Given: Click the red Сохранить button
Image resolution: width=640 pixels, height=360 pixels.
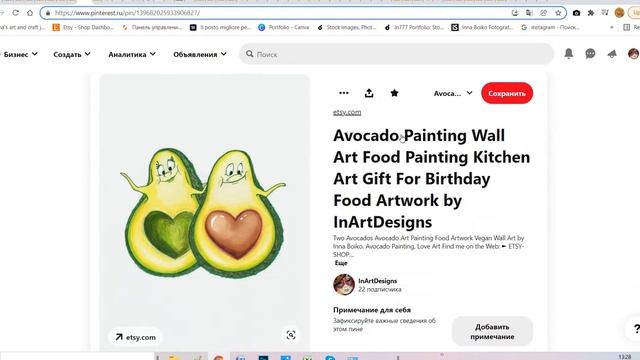Looking at the screenshot, I should 507,93.
